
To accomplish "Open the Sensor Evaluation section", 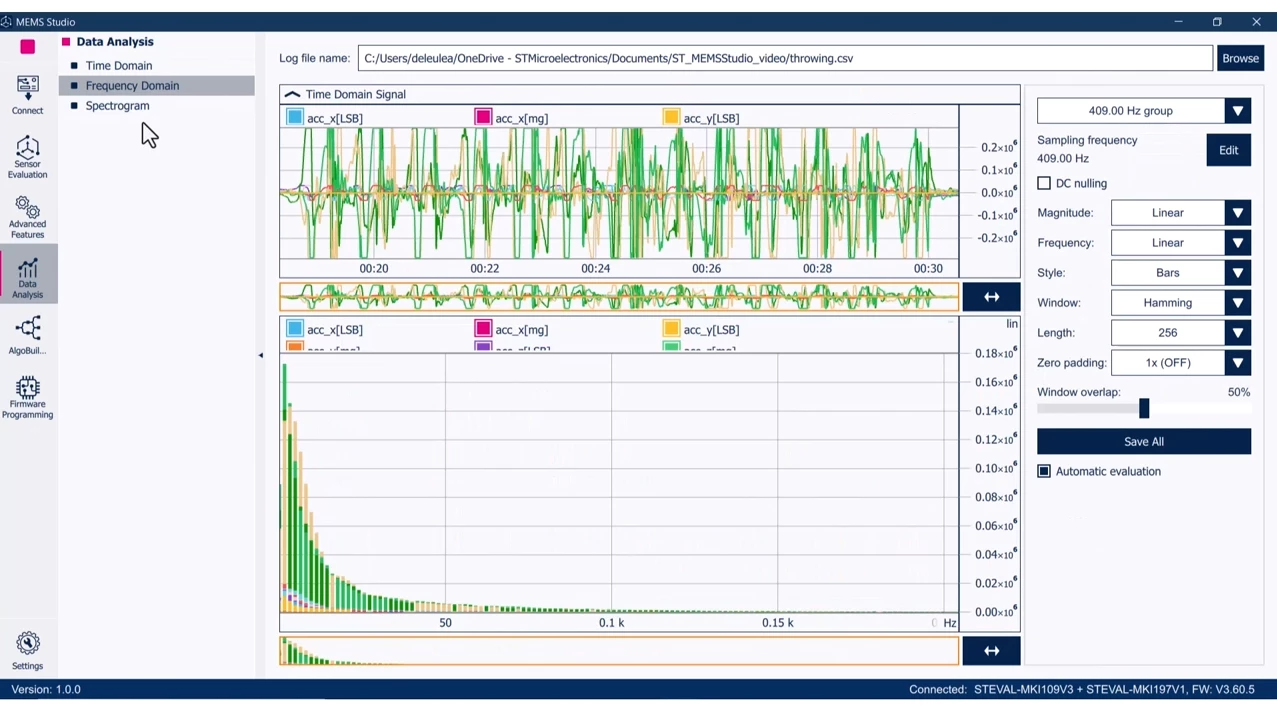I will (x=27, y=157).
